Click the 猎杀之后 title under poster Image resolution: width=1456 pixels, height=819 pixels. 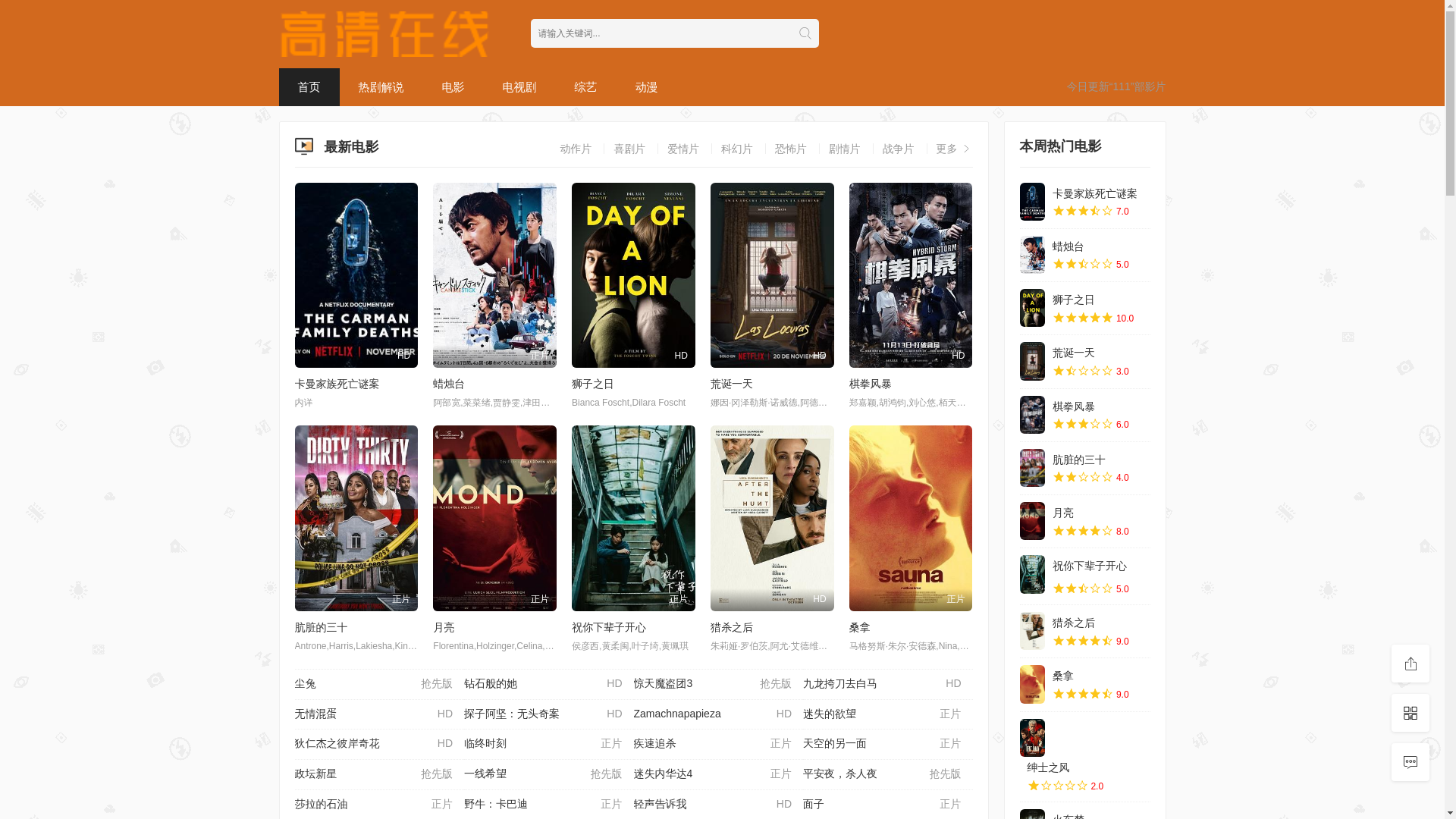pyautogui.click(x=732, y=628)
